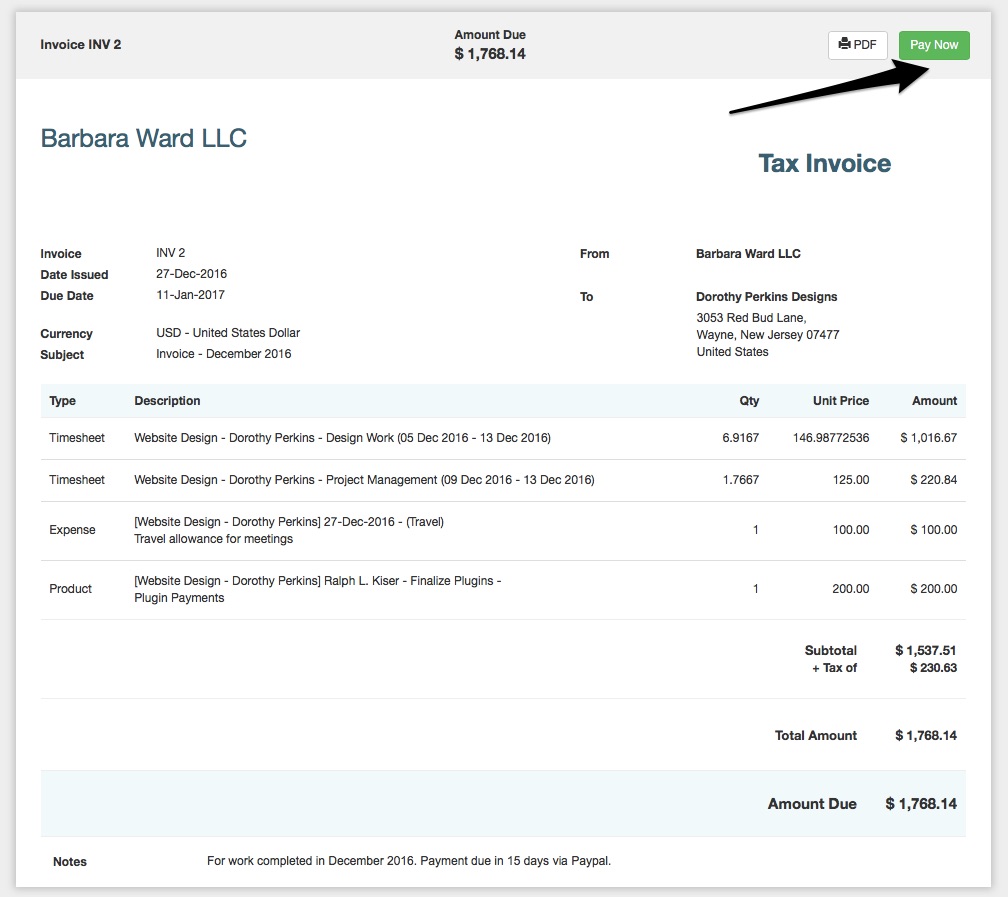
Task: Select the payment instructions in Notes
Action: (408, 860)
